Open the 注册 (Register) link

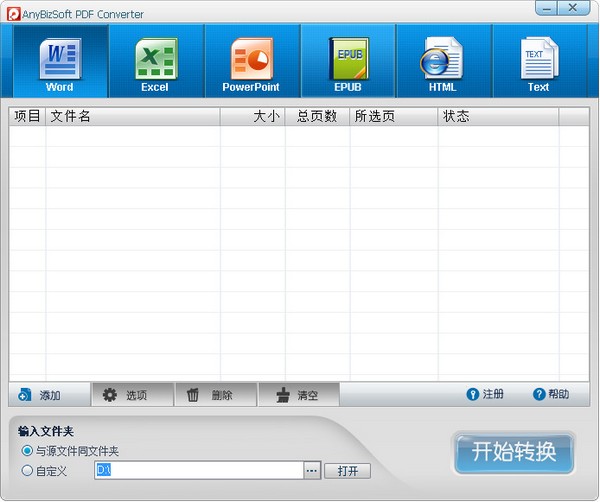[x=485, y=394]
